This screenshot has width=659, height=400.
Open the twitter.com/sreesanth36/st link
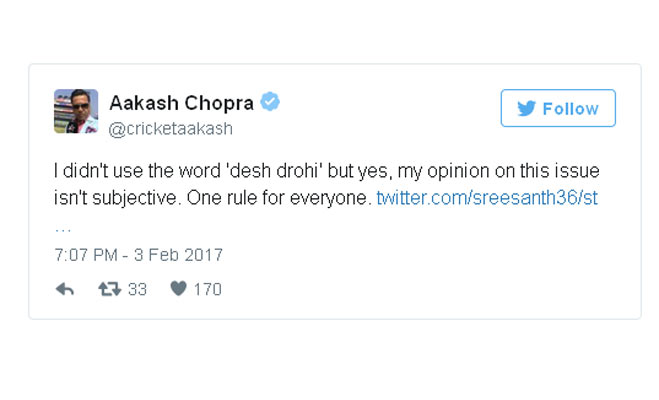[486, 198]
